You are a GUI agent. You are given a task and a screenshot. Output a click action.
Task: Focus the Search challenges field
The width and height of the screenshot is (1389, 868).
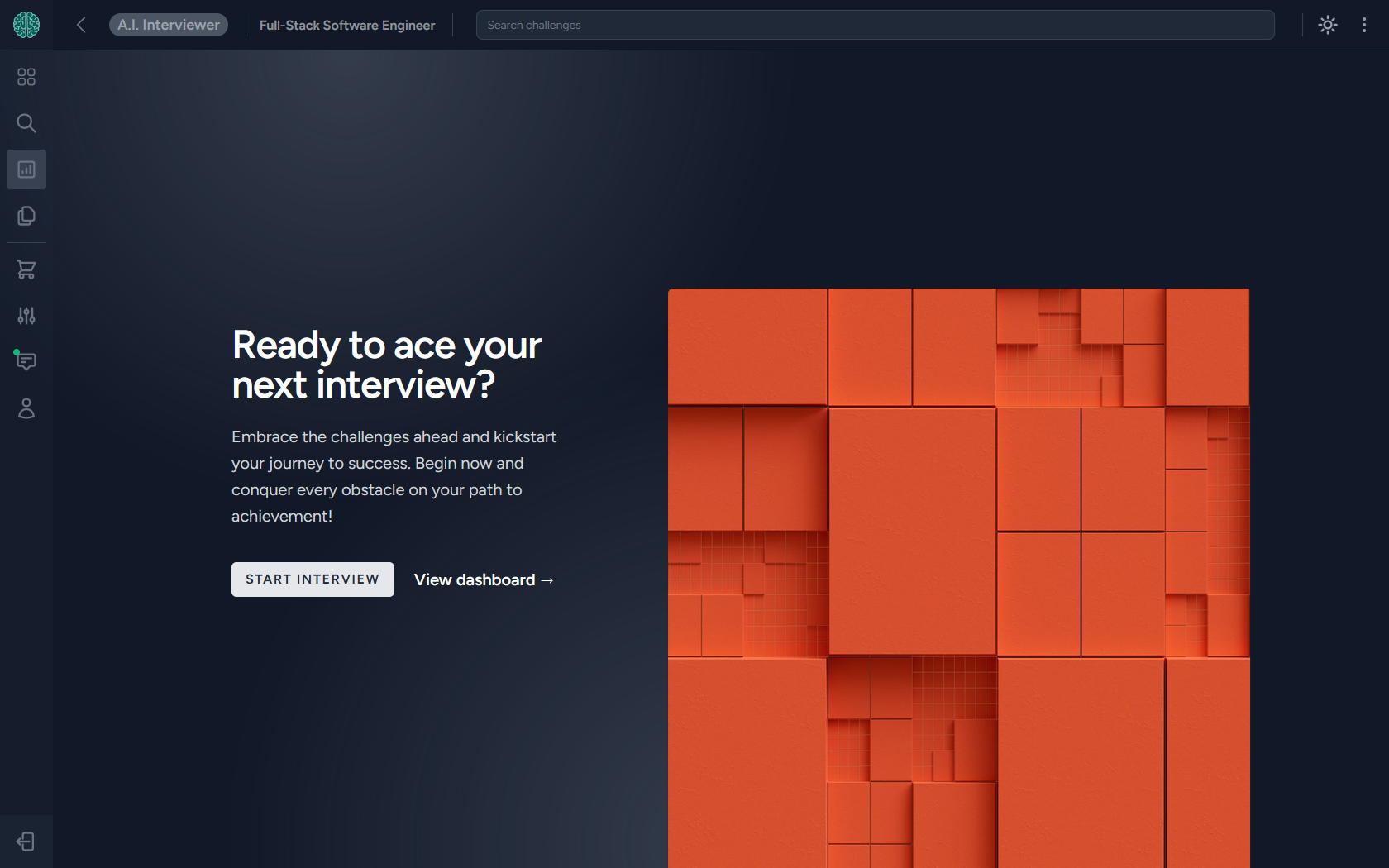coord(876,25)
